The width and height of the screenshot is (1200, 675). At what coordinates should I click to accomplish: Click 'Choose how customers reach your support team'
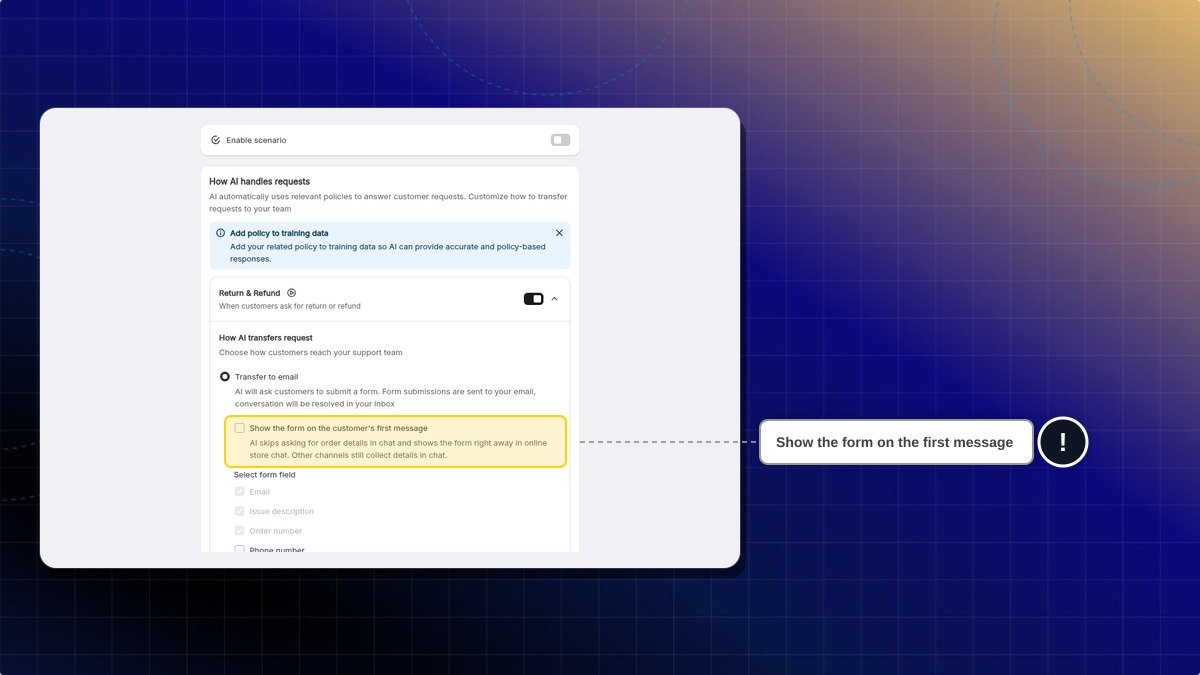point(311,353)
